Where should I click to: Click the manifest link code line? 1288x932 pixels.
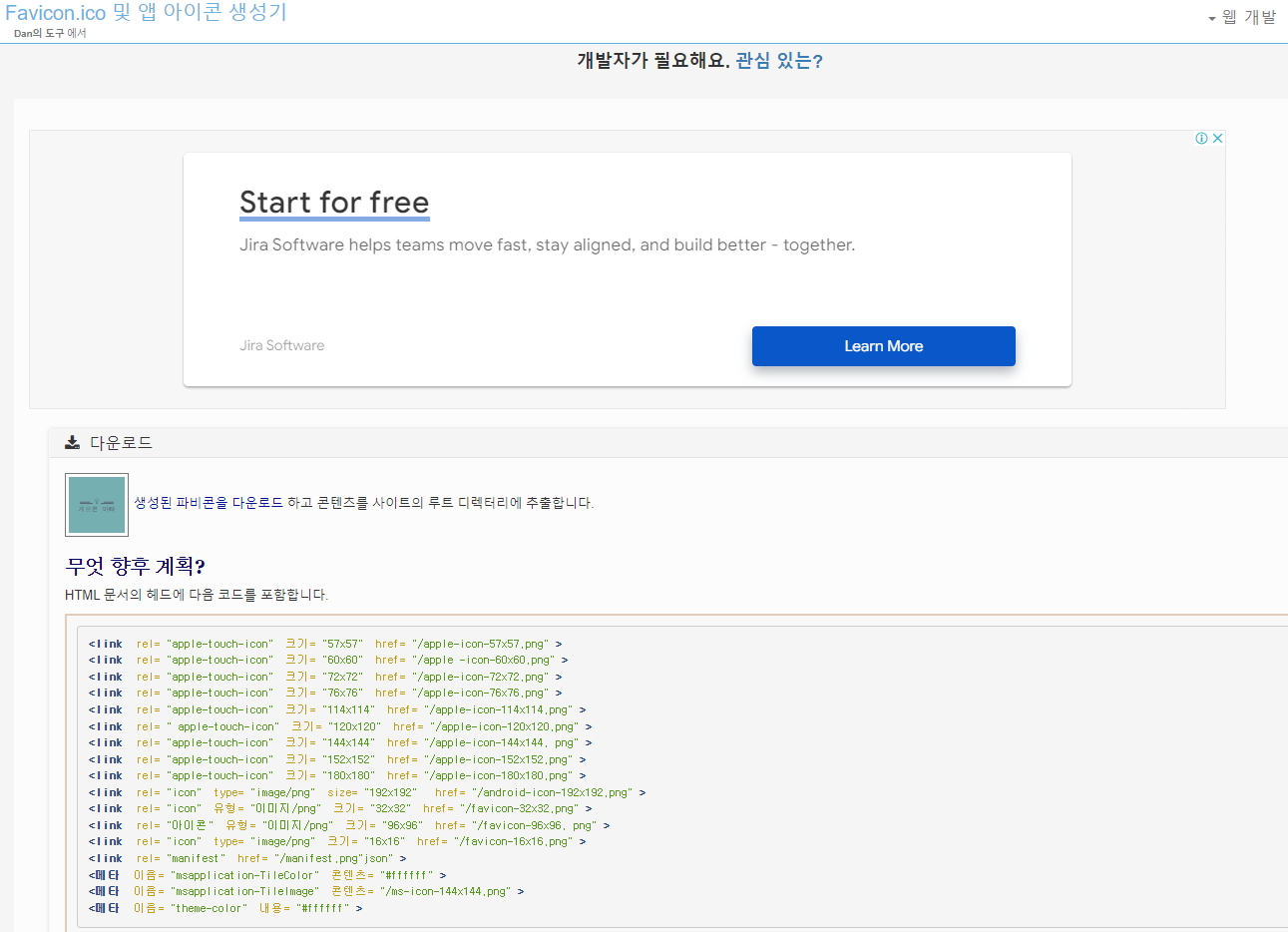[x=247, y=858]
